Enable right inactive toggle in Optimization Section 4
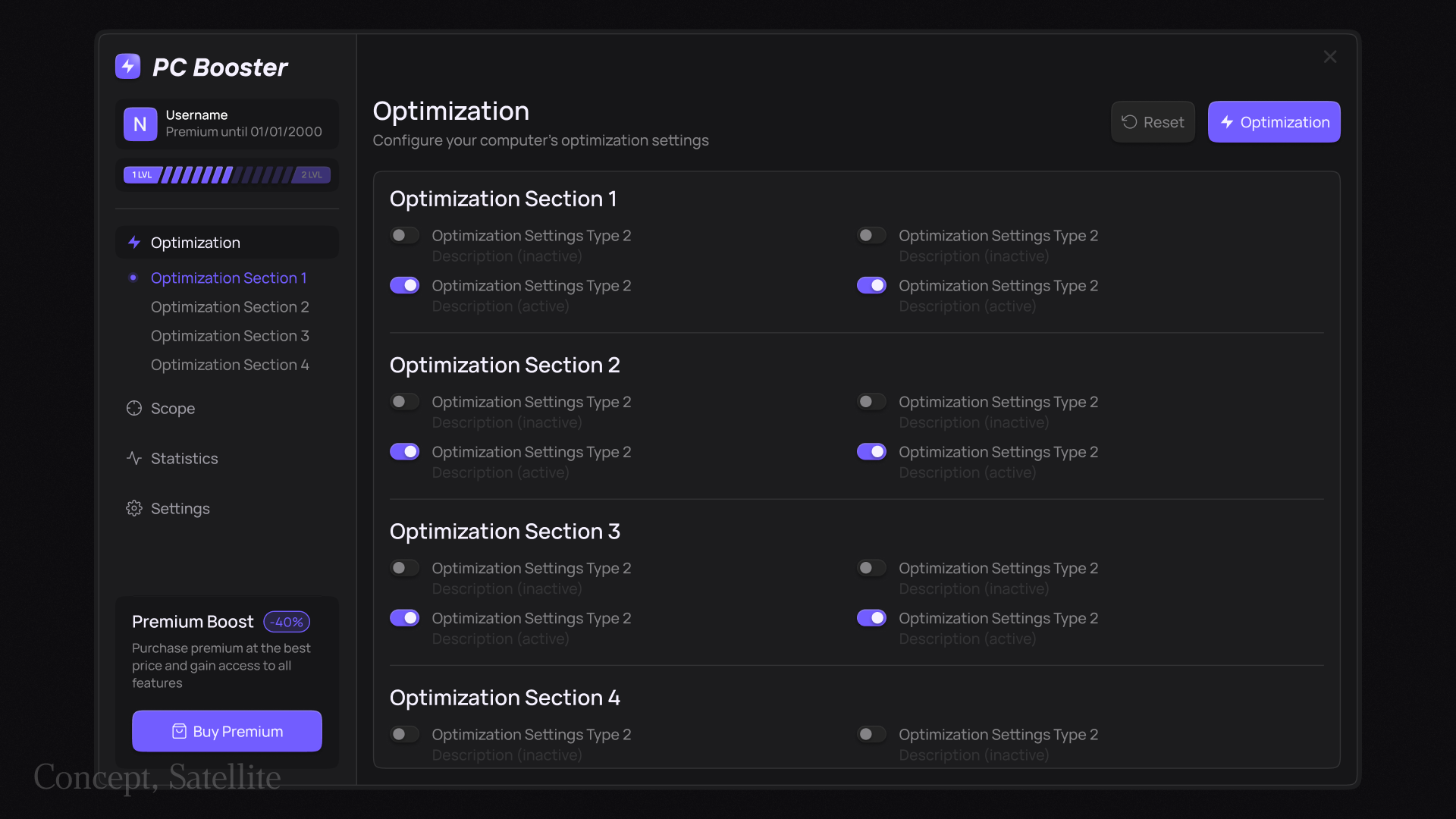The height and width of the screenshot is (819, 1456). (871, 734)
